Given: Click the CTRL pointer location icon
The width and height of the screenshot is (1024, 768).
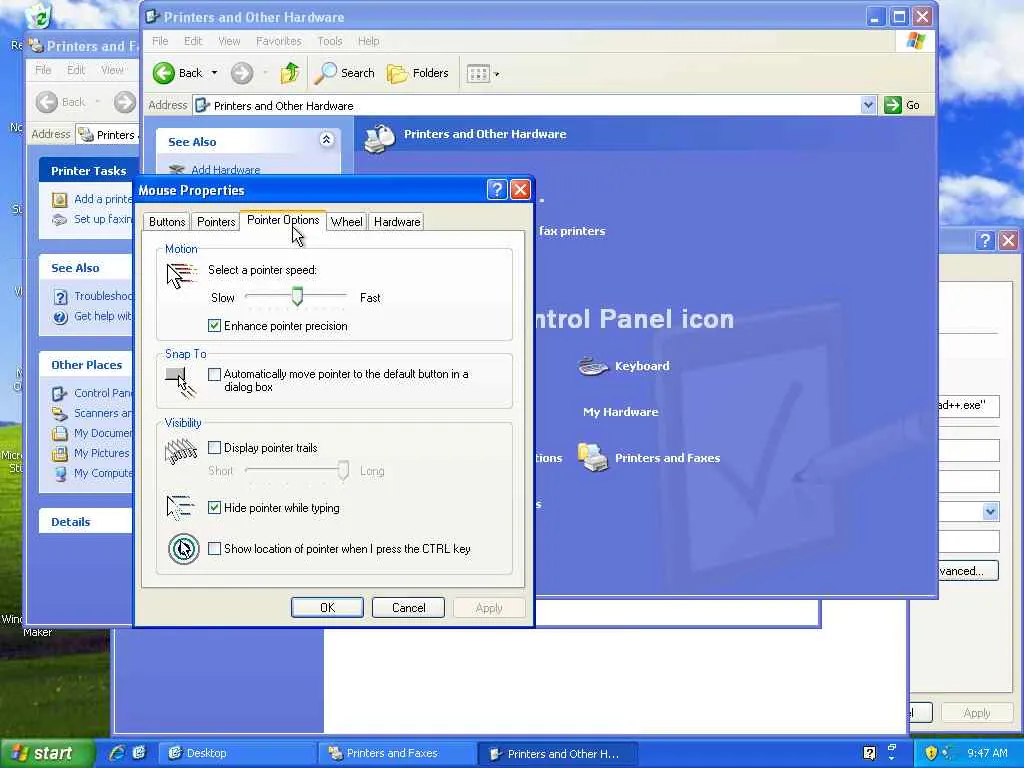Looking at the screenshot, I should (184, 549).
